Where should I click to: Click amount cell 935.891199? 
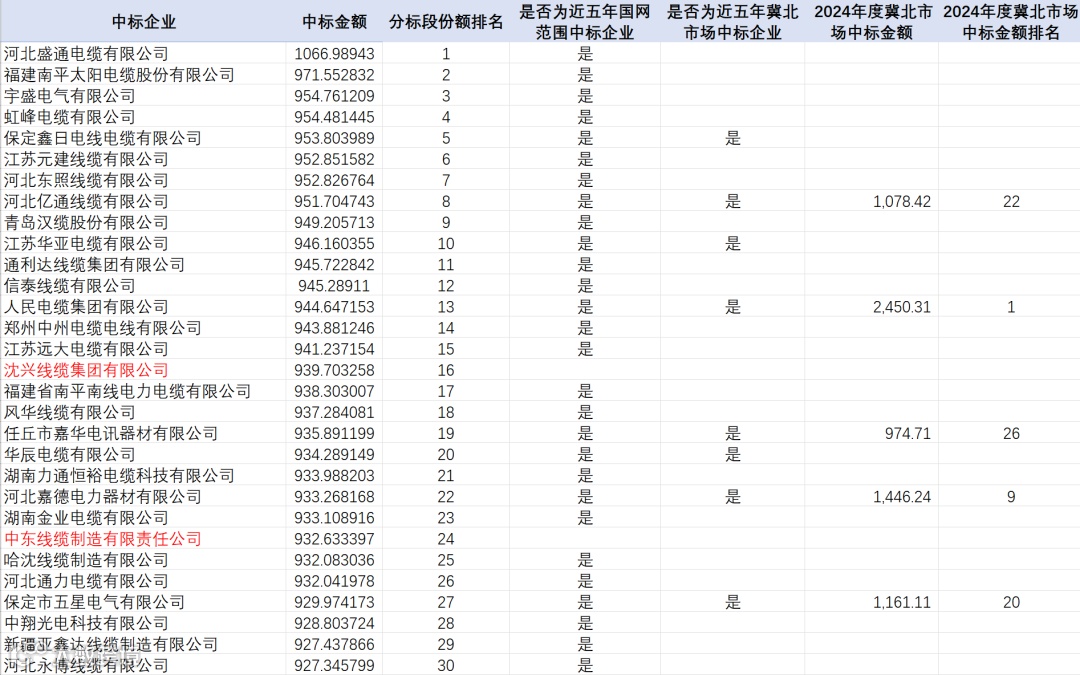tap(334, 433)
